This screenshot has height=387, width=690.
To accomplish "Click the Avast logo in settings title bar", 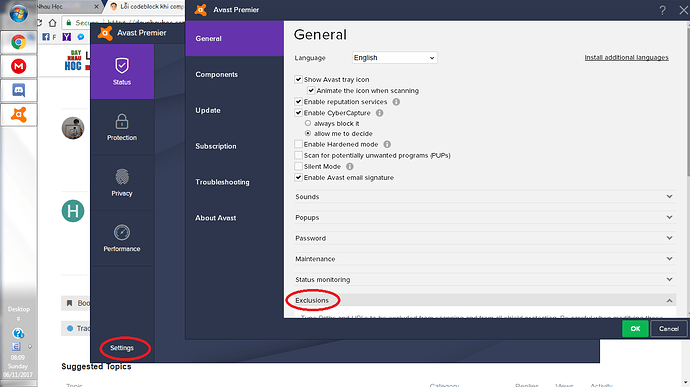I will pos(201,10).
